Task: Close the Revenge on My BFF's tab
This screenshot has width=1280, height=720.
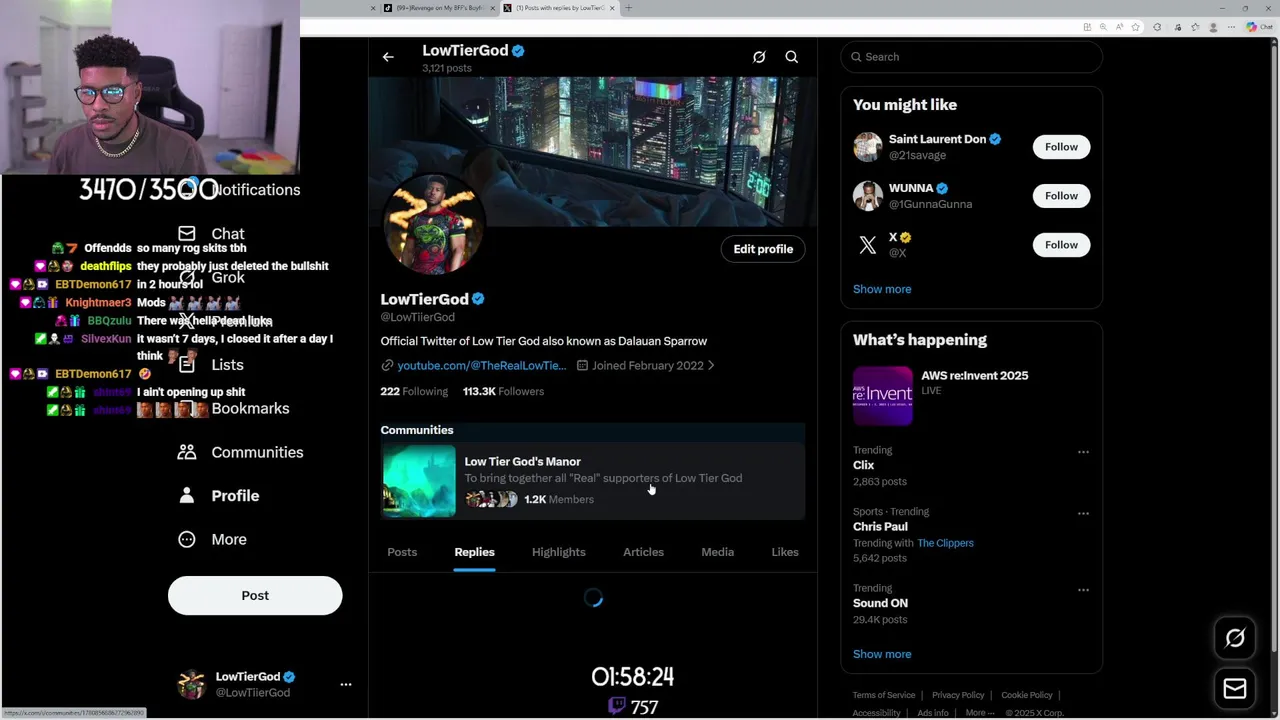Action: click(x=492, y=8)
